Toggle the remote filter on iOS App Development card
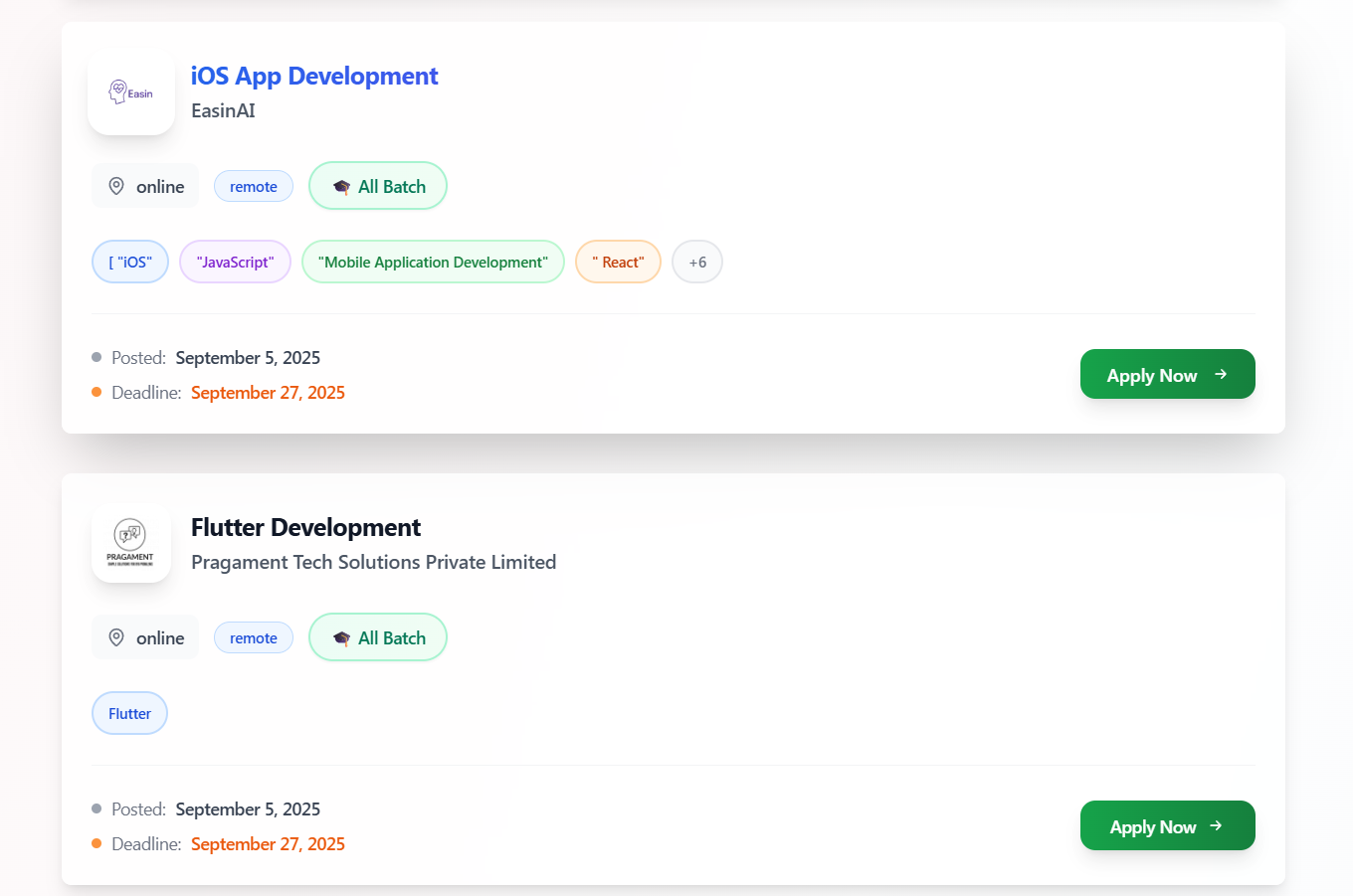The height and width of the screenshot is (896, 1353). coord(253,186)
